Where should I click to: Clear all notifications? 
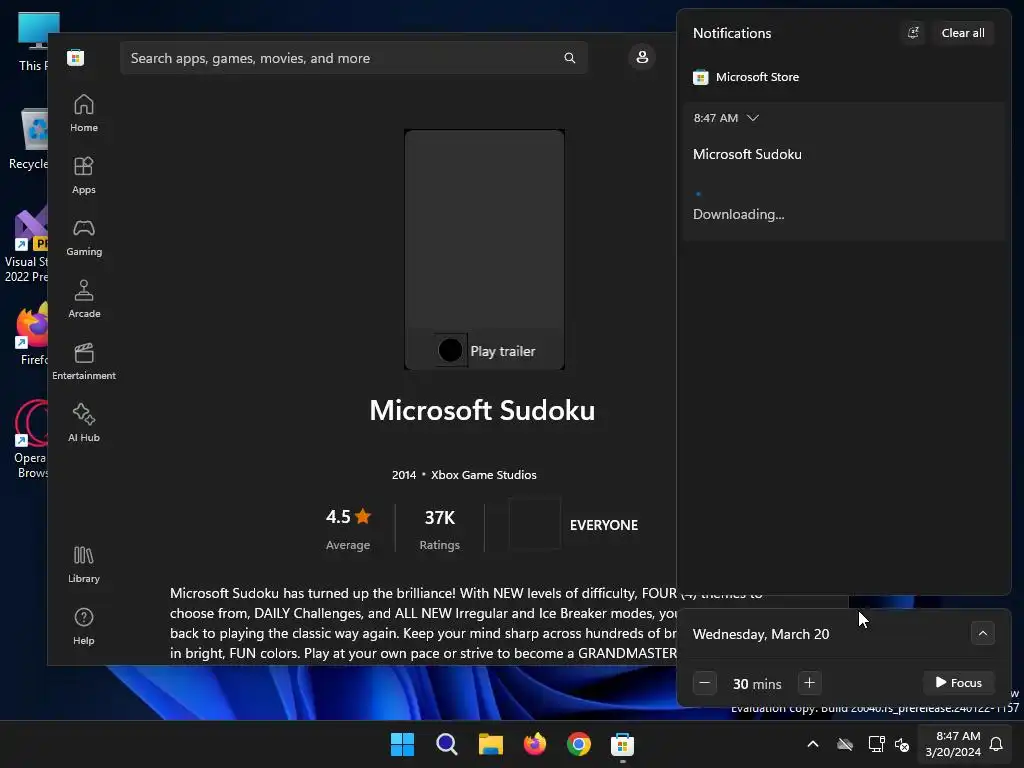click(963, 33)
